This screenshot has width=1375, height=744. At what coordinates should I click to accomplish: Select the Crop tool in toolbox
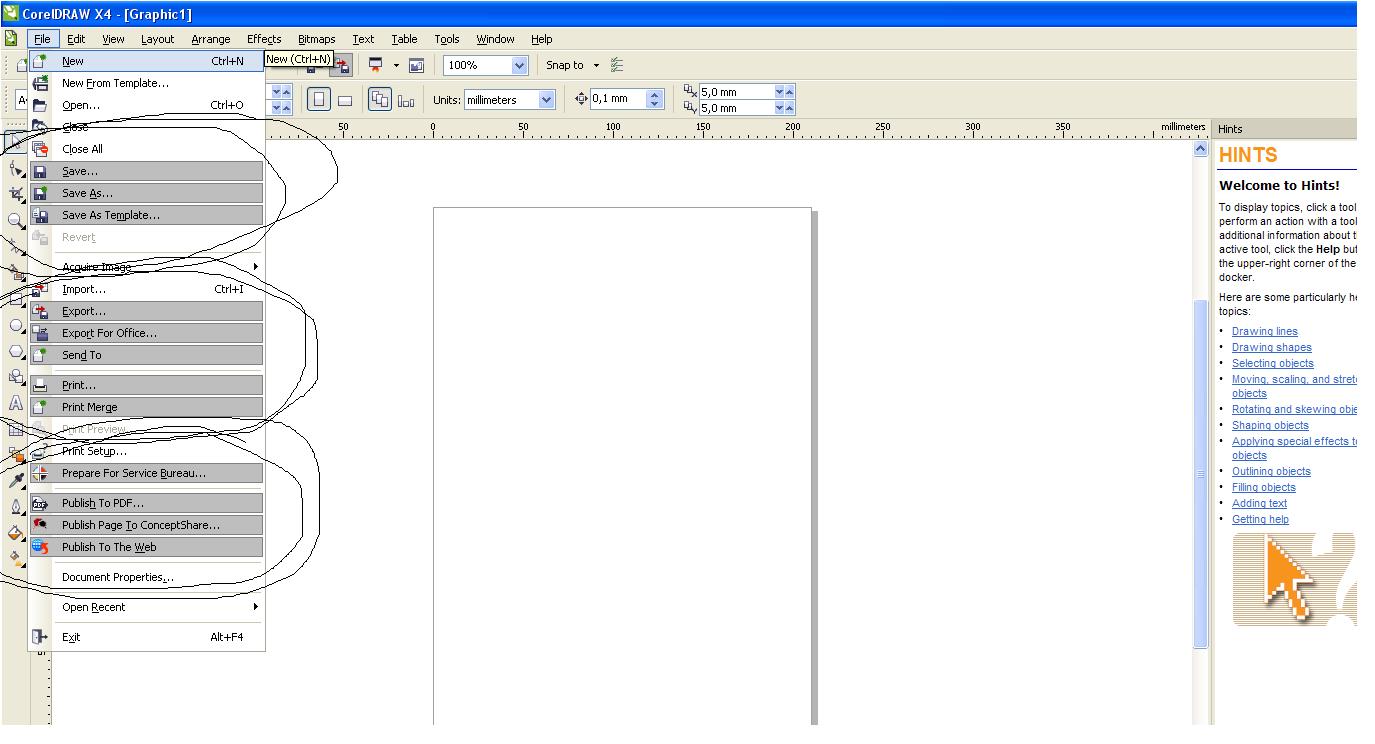coord(16,195)
